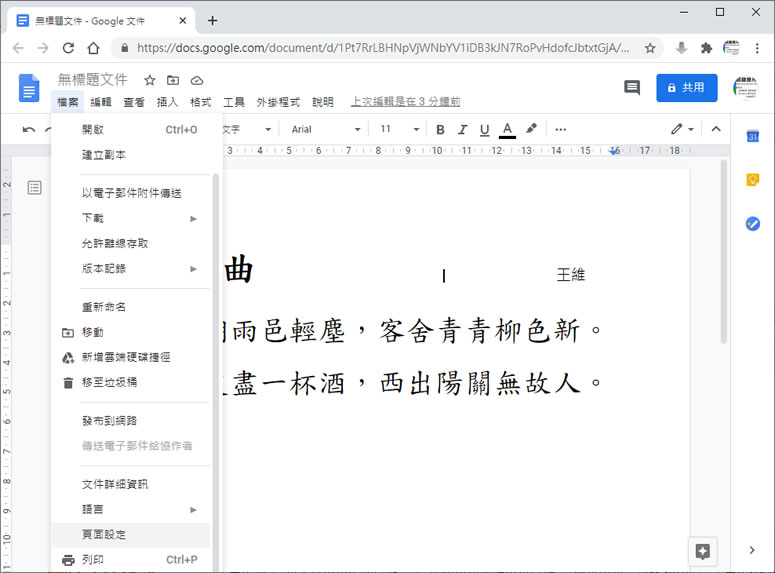Viewport: 775px width, 573px height.
Task: Expand the 語言 submenu
Action: 193,510
